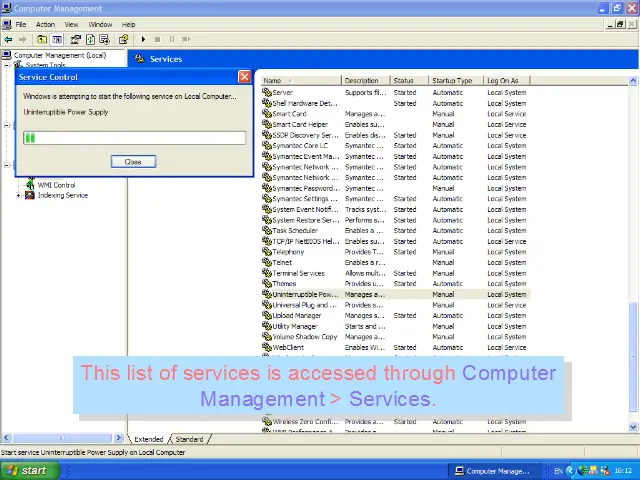Click the Start Service play icon
Image resolution: width=640 pixels, height=480 pixels.
pyautogui.click(x=143, y=39)
